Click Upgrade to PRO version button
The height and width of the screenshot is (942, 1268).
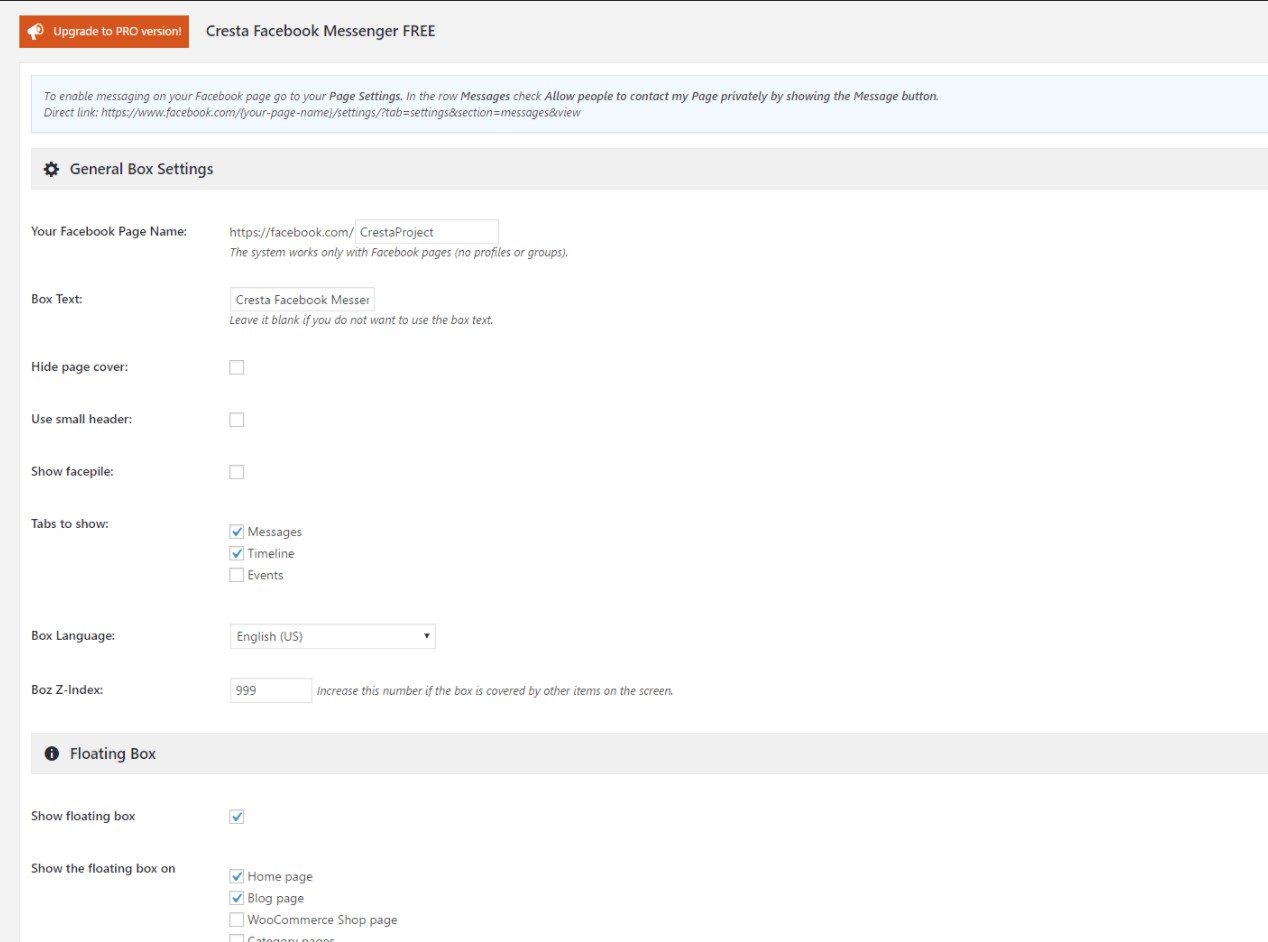pyautogui.click(x=104, y=31)
